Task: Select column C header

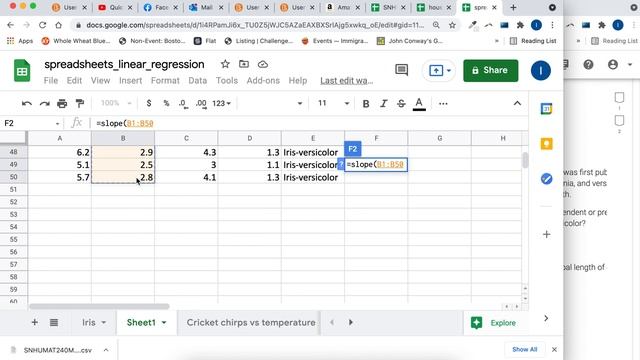Action: 186,138
